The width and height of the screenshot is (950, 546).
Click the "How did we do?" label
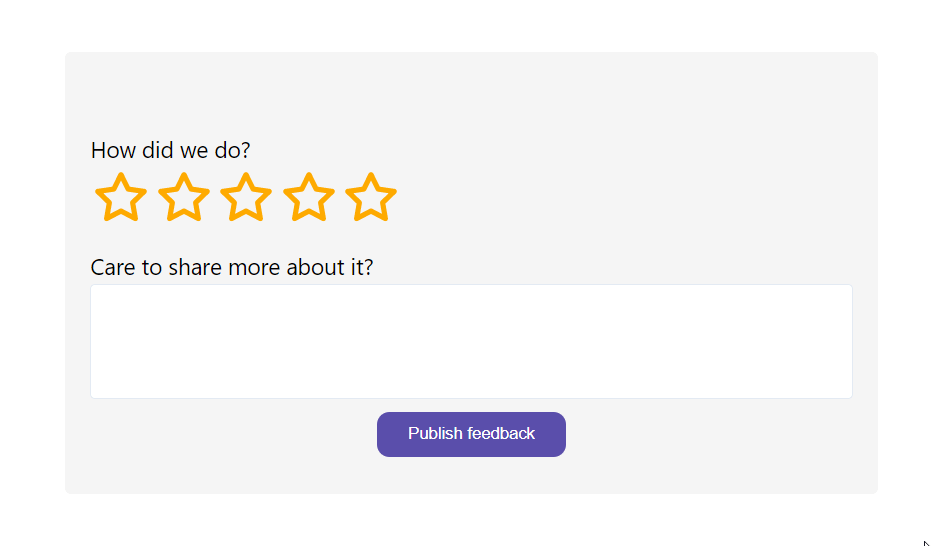coord(171,150)
